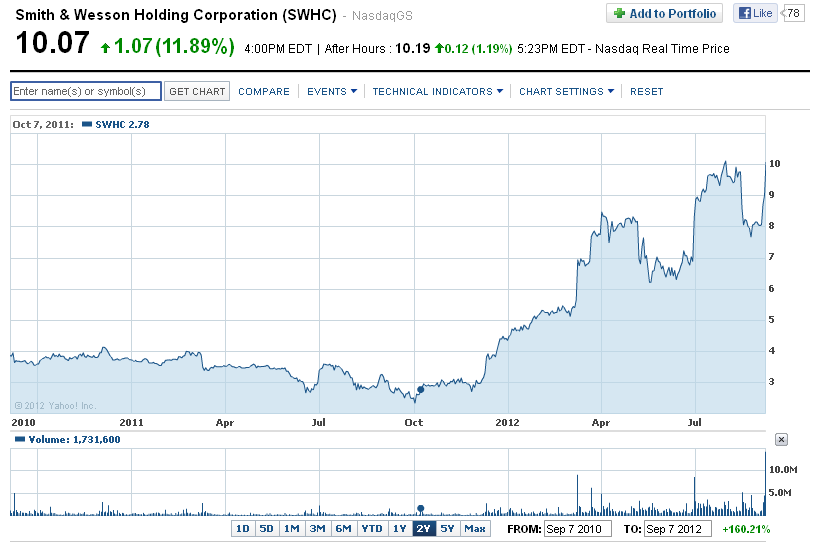The image size is (816, 542).
Task: Click the FROM date field Sep 7 2010
Action: point(577,529)
